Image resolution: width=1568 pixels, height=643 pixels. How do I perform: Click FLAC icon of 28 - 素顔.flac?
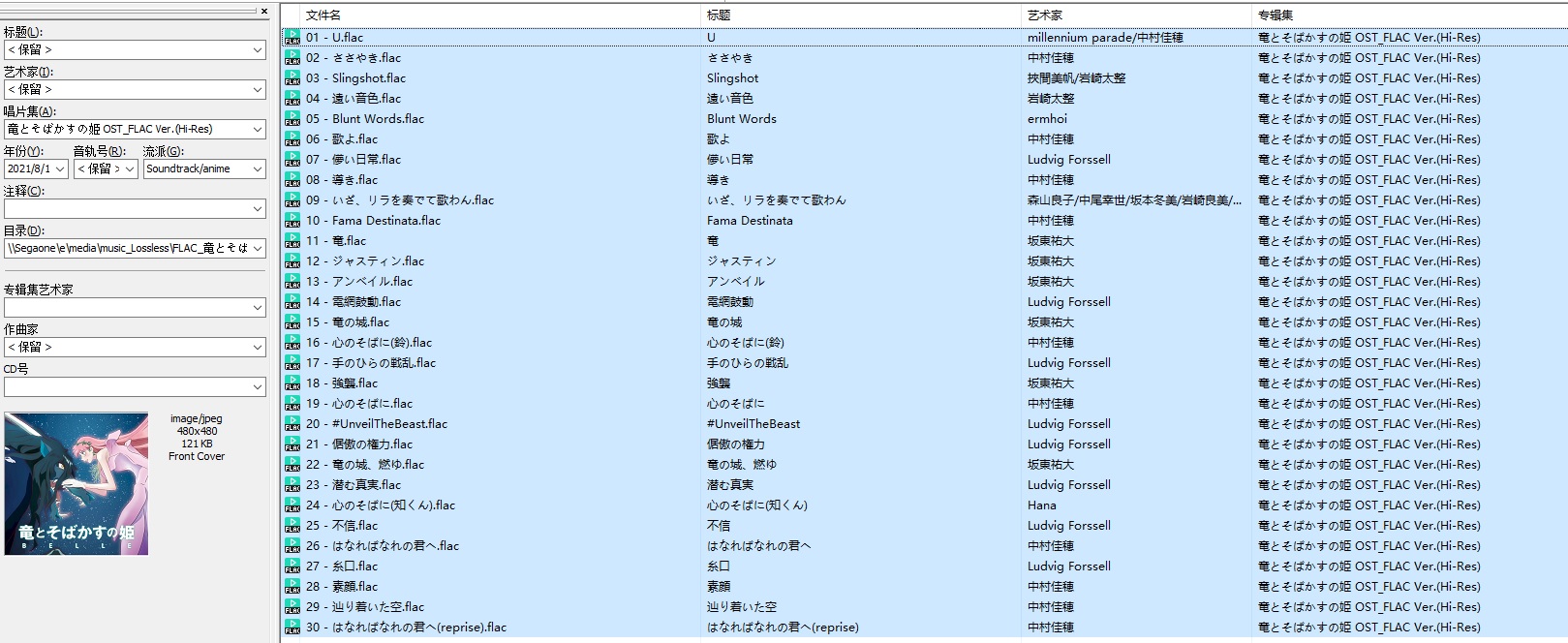(292, 587)
